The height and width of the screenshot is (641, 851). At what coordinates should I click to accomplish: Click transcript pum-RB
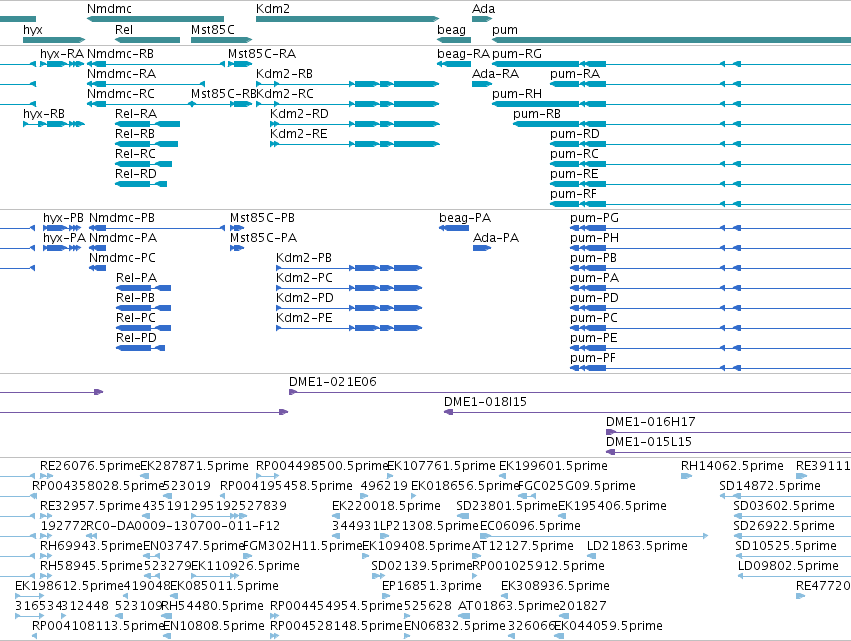pyautogui.click(x=537, y=114)
